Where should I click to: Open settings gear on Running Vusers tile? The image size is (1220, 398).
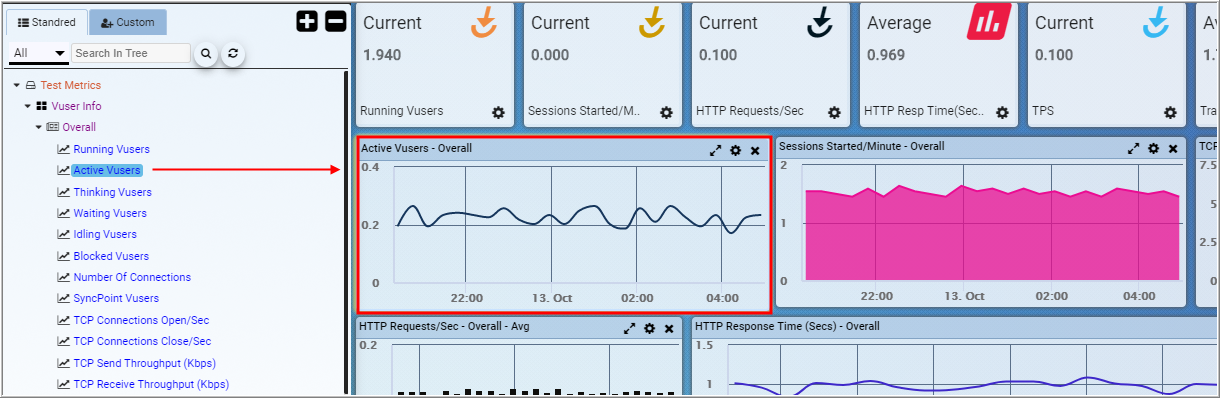tap(498, 112)
